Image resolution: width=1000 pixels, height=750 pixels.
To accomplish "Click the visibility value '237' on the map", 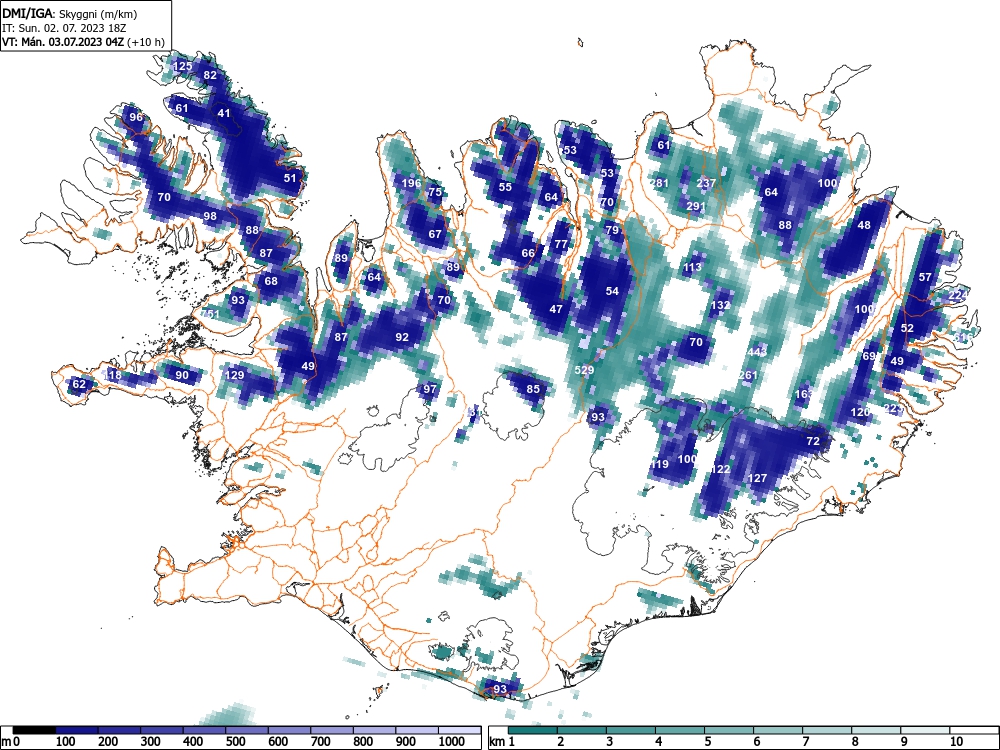I will [706, 183].
